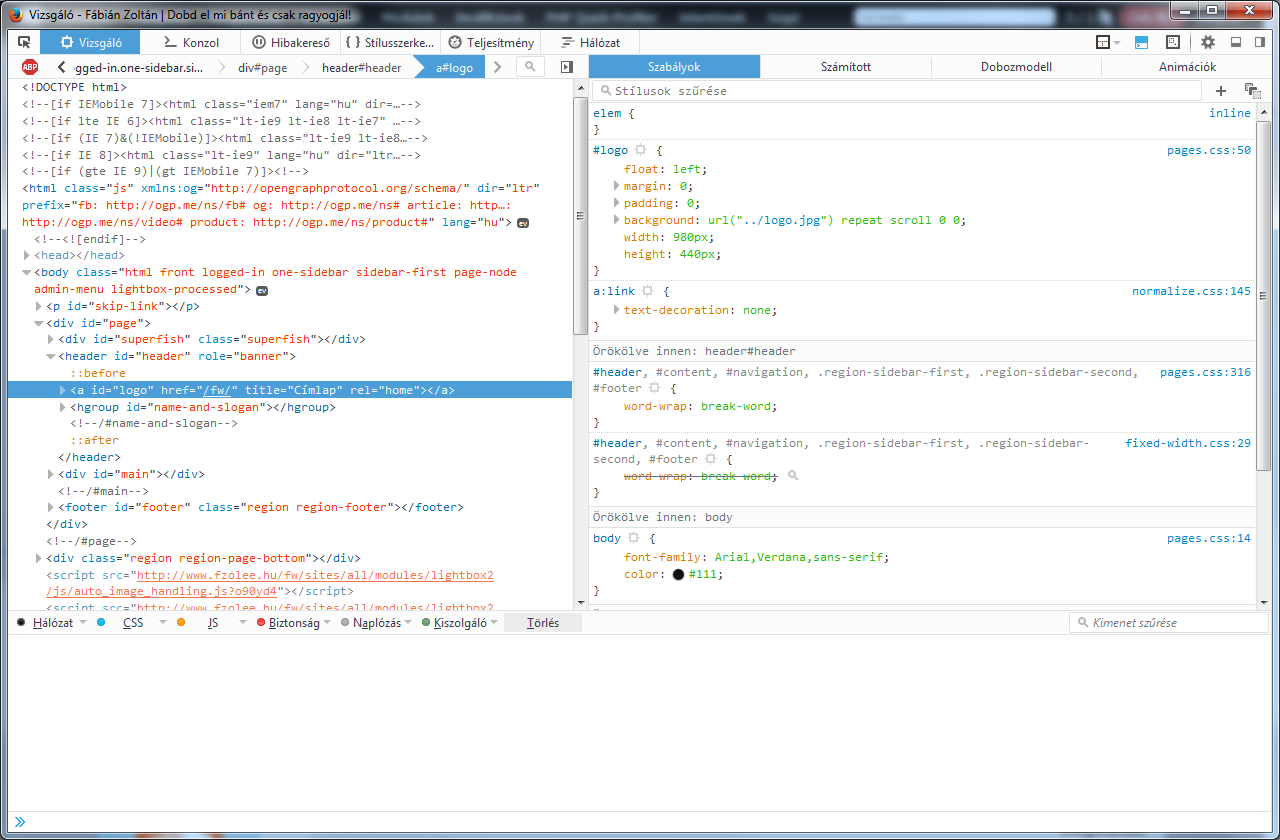Viewport: 1280px width, 840px height.
Task: Open the normalize.css:145 source link
Action: pos(1191,291)
